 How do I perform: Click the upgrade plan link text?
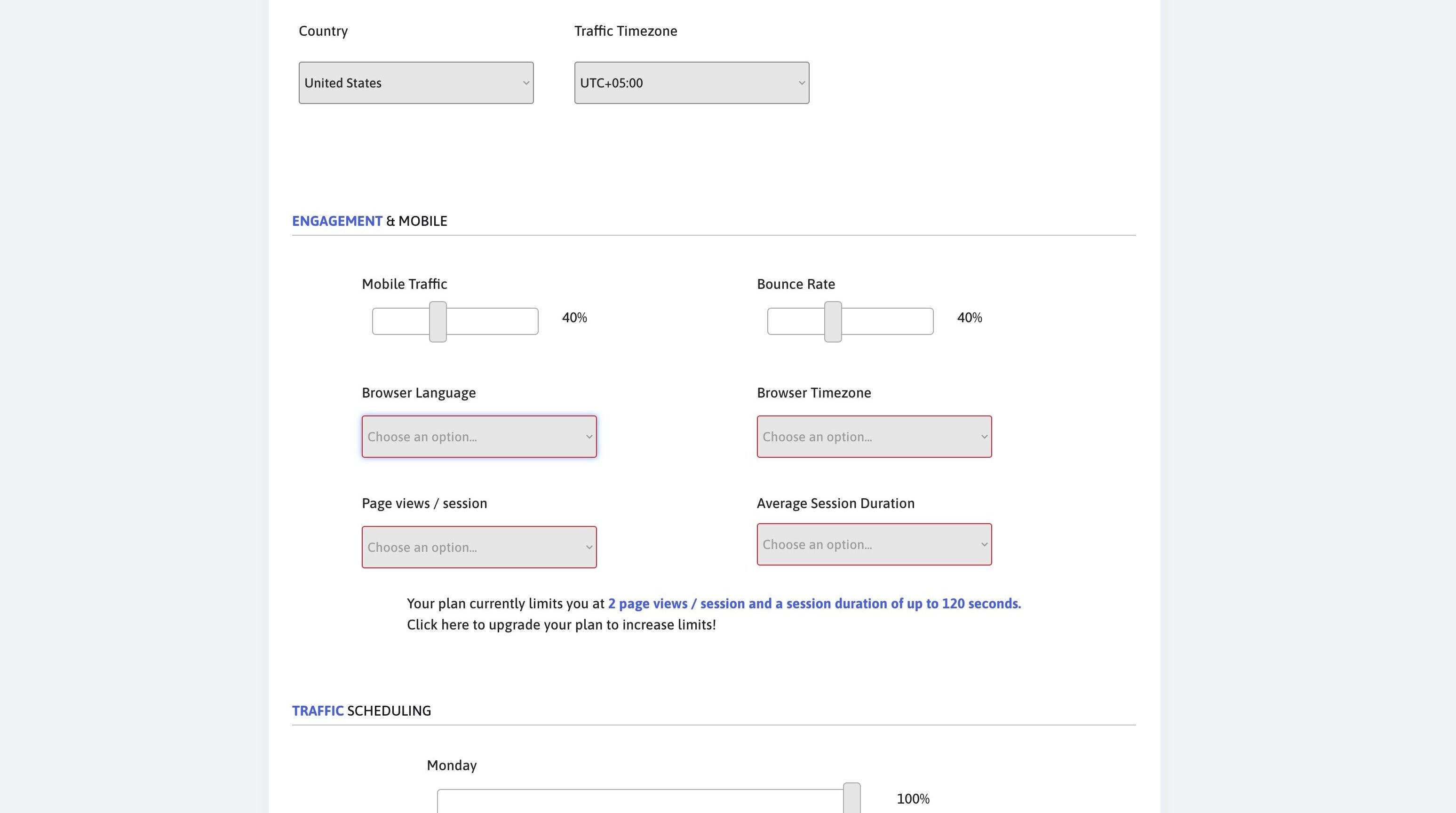(x=561, y=625)
